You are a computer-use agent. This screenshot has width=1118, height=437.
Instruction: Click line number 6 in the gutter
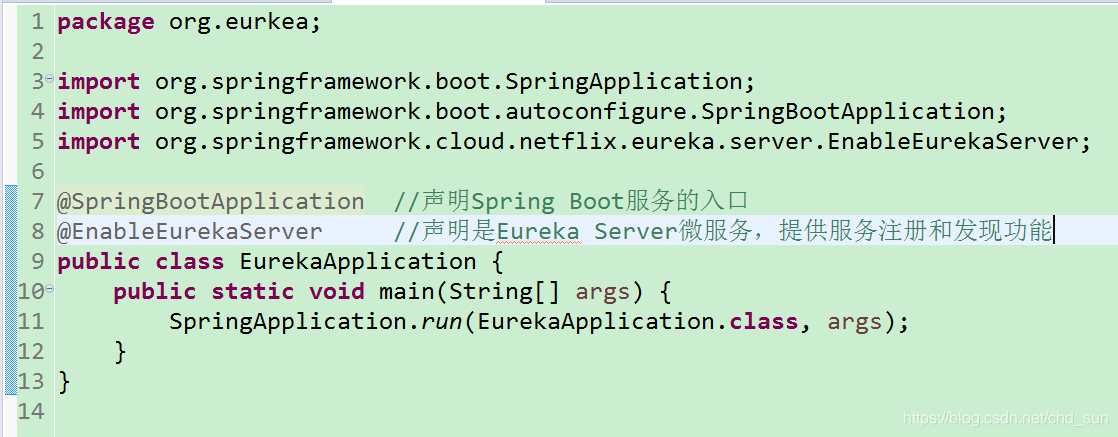point(38,172)
